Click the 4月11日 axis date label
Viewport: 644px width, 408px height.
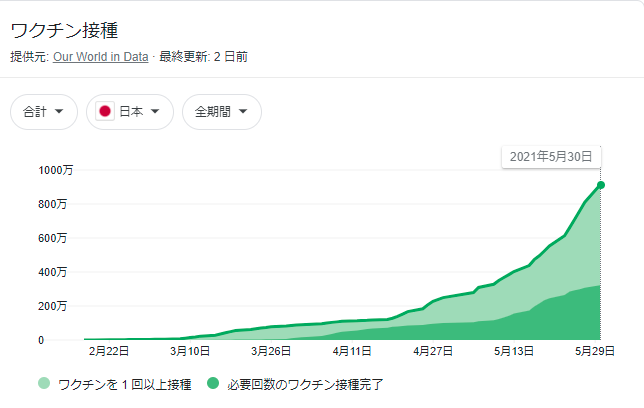tap(351, 352)
